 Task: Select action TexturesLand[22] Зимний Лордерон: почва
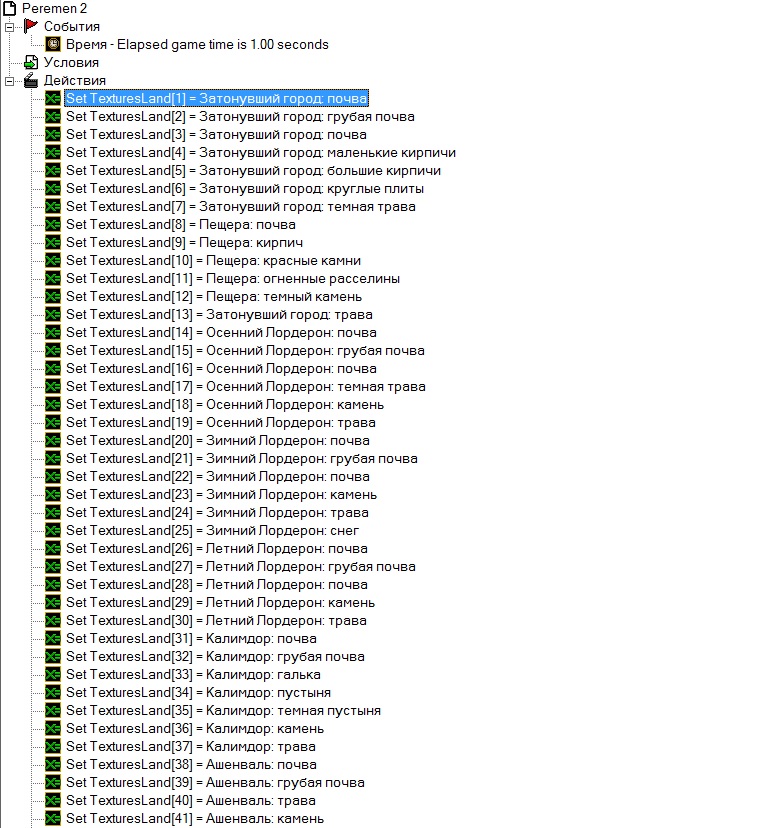pos(218,476)
